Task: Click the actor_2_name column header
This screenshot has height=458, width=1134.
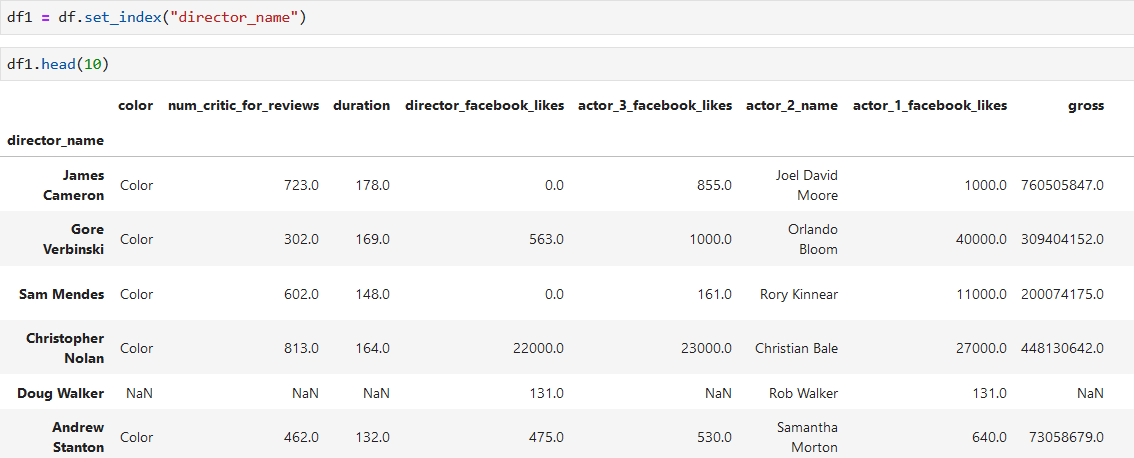Action: (792, 106)
